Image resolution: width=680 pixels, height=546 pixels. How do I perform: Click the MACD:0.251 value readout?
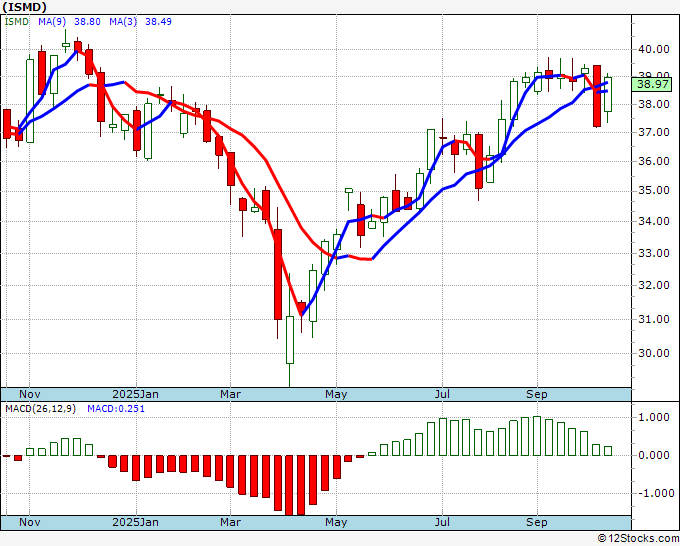pos(116,409)
